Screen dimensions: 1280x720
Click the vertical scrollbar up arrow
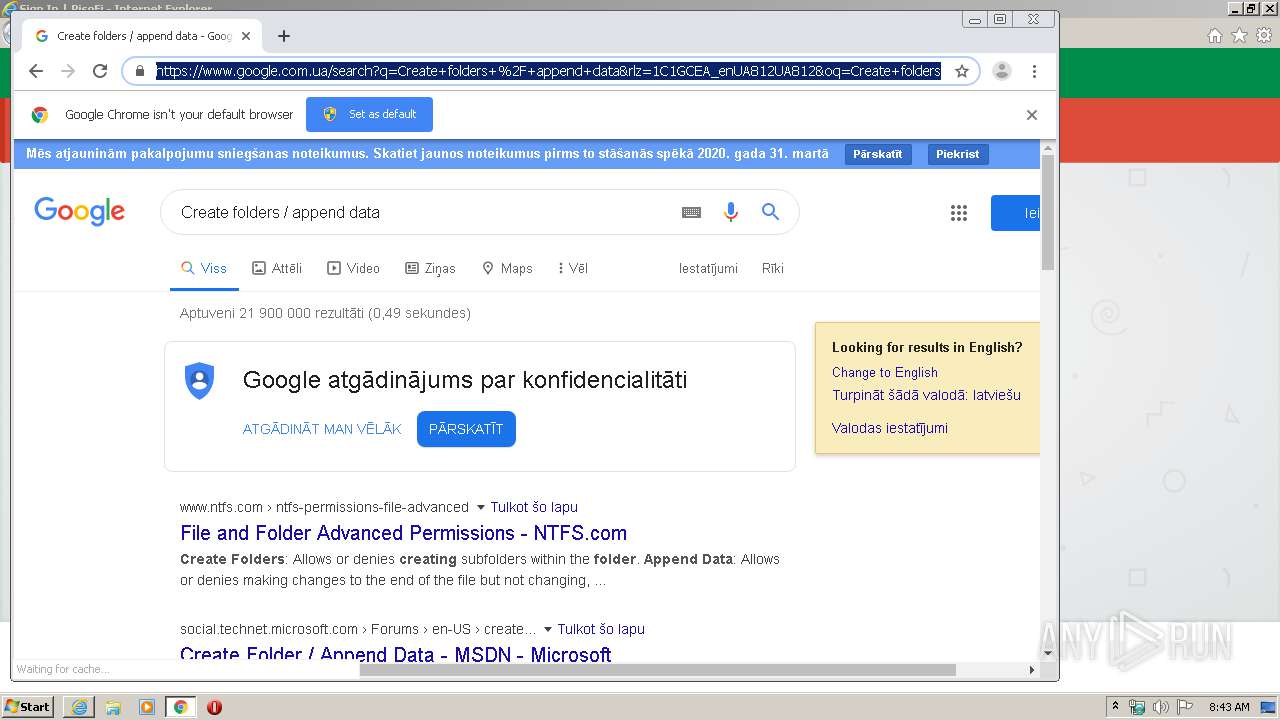(1048, 149)
